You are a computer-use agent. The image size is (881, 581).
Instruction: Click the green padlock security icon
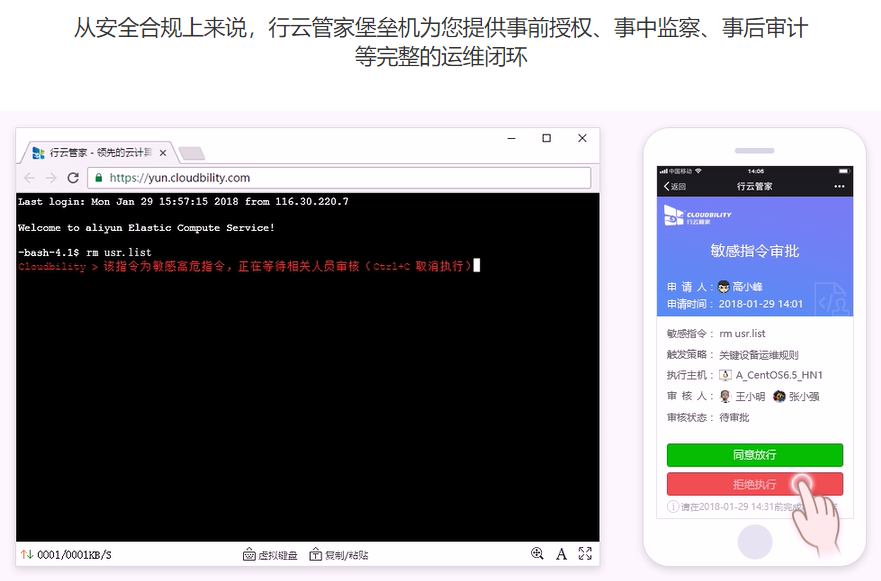tap(98, 178)
